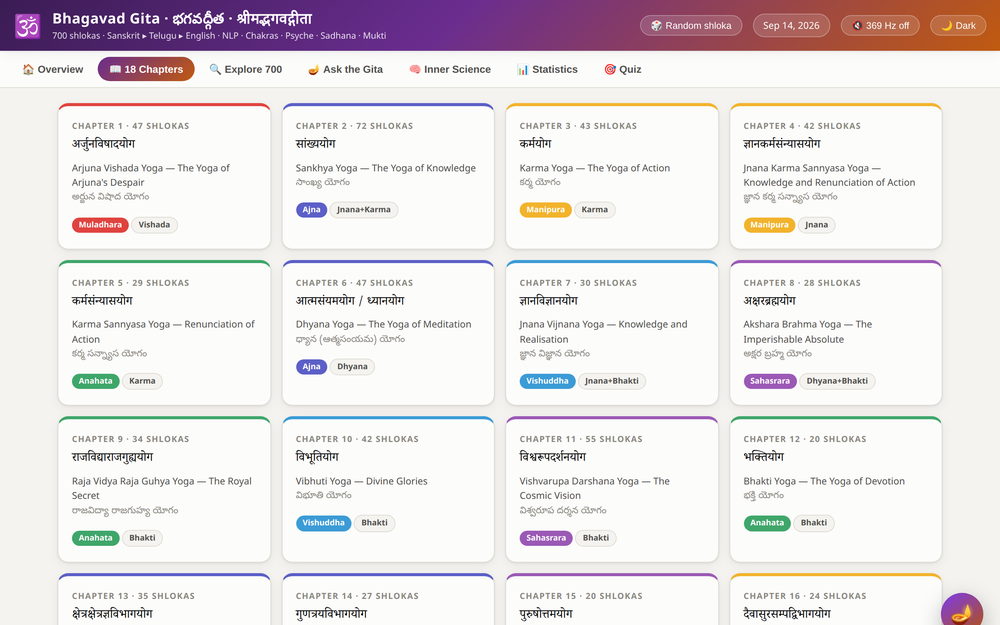This screenshot has height=625, width=1000.
Task: Click the Anahata tag on Chapter 12
Action: (x=767, y=523)
